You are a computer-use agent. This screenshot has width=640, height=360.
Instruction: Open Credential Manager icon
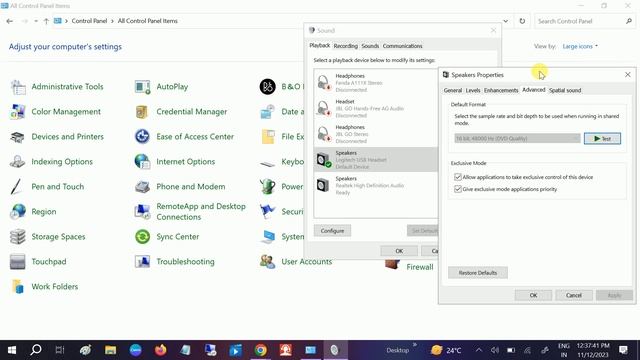pos(142,112)
